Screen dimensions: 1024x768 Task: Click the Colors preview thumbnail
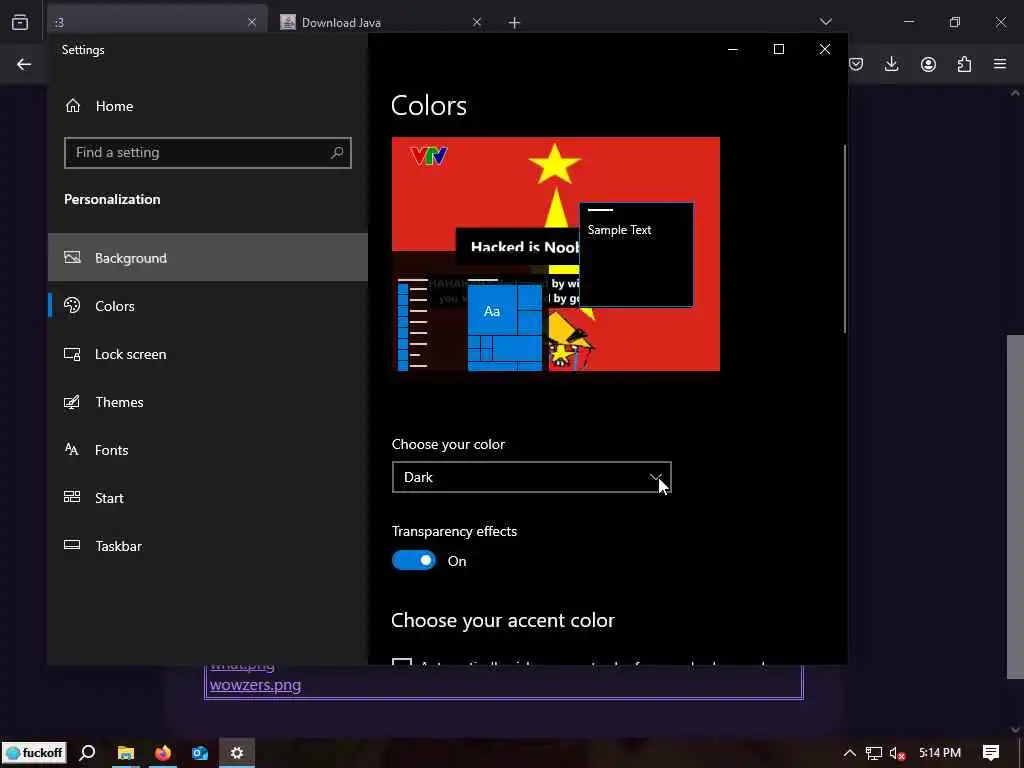(556, 254)
